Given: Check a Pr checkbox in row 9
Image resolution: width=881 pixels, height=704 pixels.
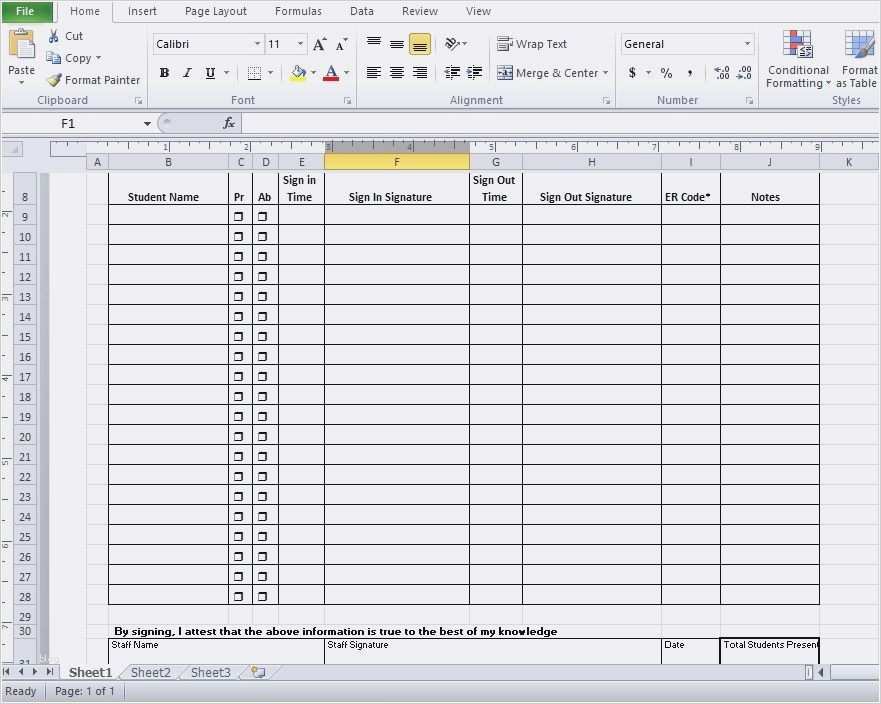Looking at the screenshot, I should [x=237, y=216].
